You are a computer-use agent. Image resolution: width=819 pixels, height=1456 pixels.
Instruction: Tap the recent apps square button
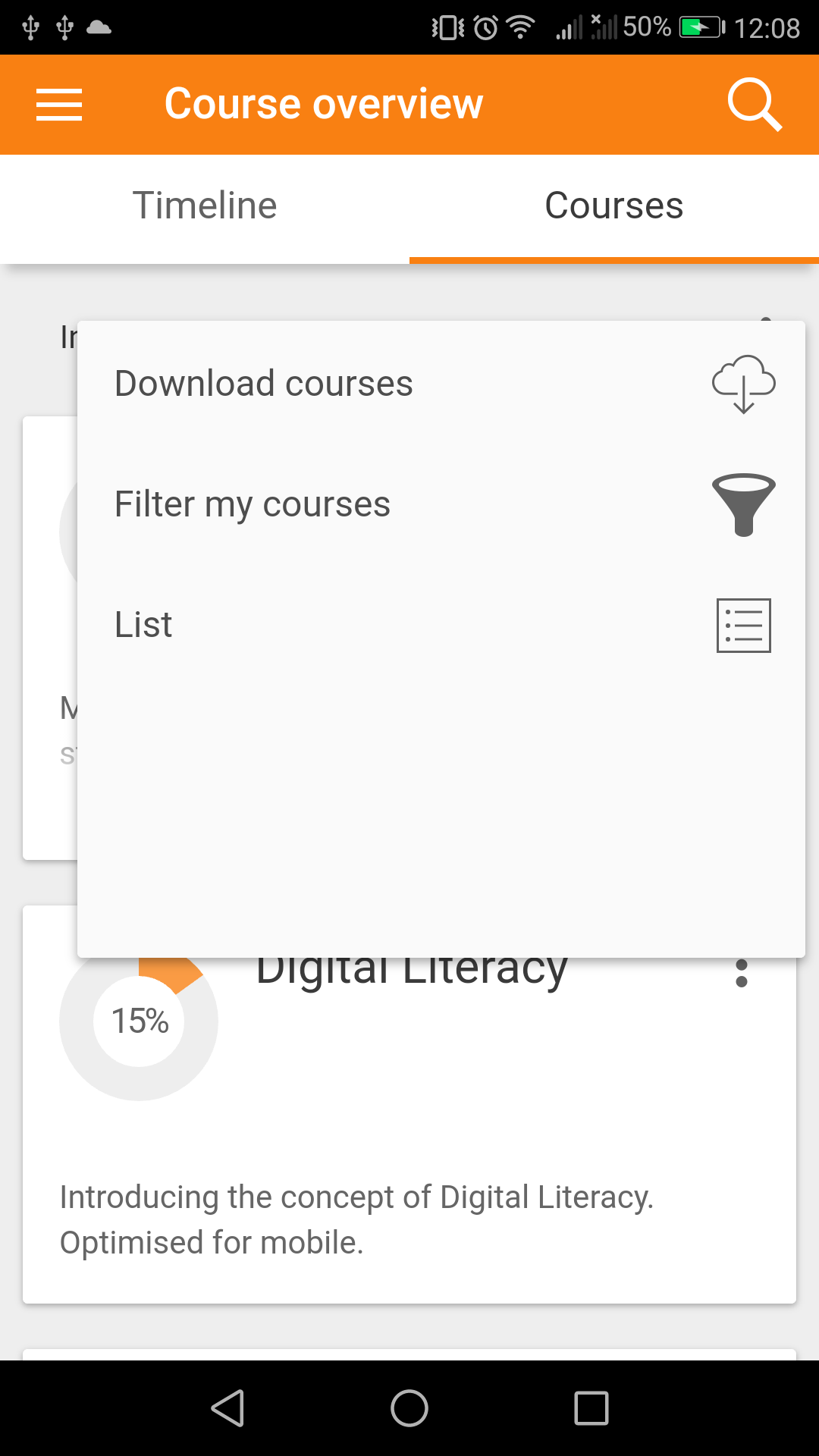(591, 1408)
